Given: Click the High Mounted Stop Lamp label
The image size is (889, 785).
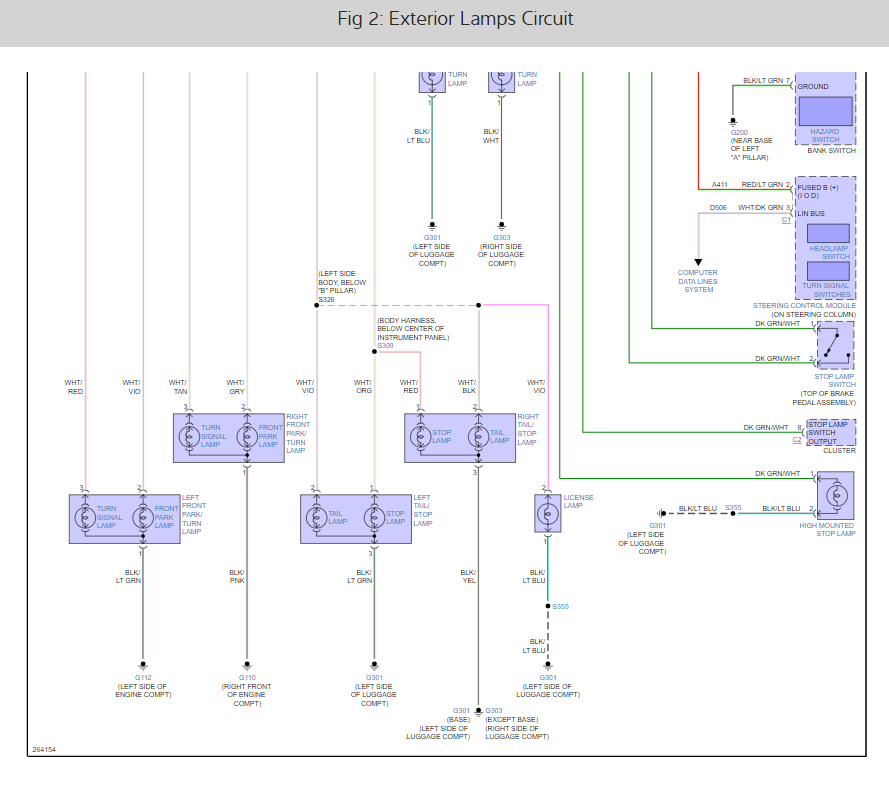Looking at the screenshot, I should point(827,529).
